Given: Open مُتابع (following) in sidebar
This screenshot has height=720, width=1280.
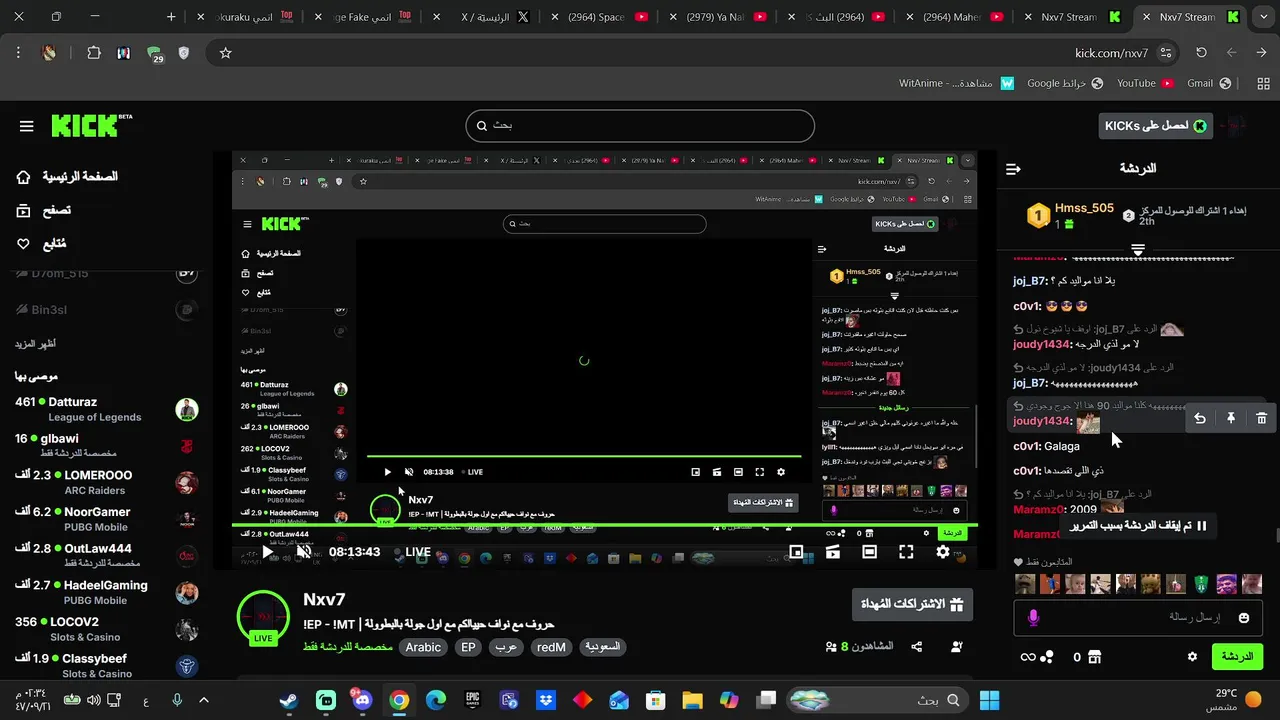Looking at the screenshot, I should point(42,243).
